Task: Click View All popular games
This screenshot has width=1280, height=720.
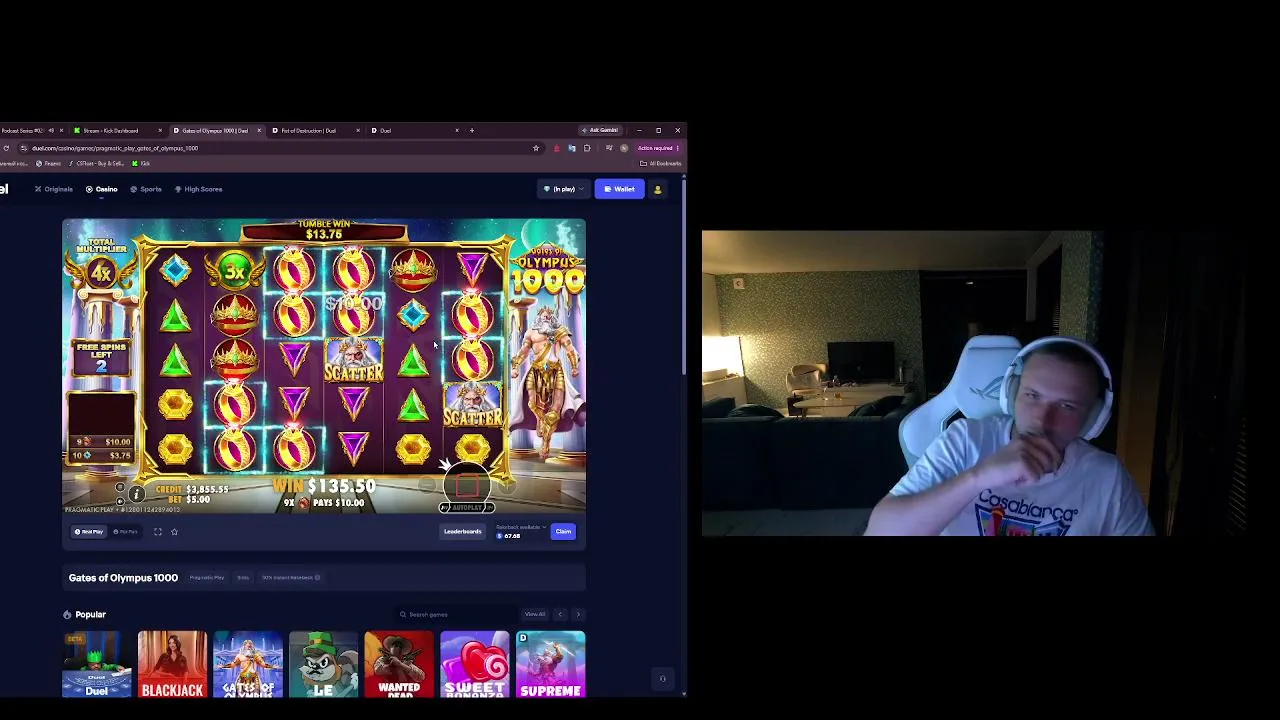Action: click(535, 614)
